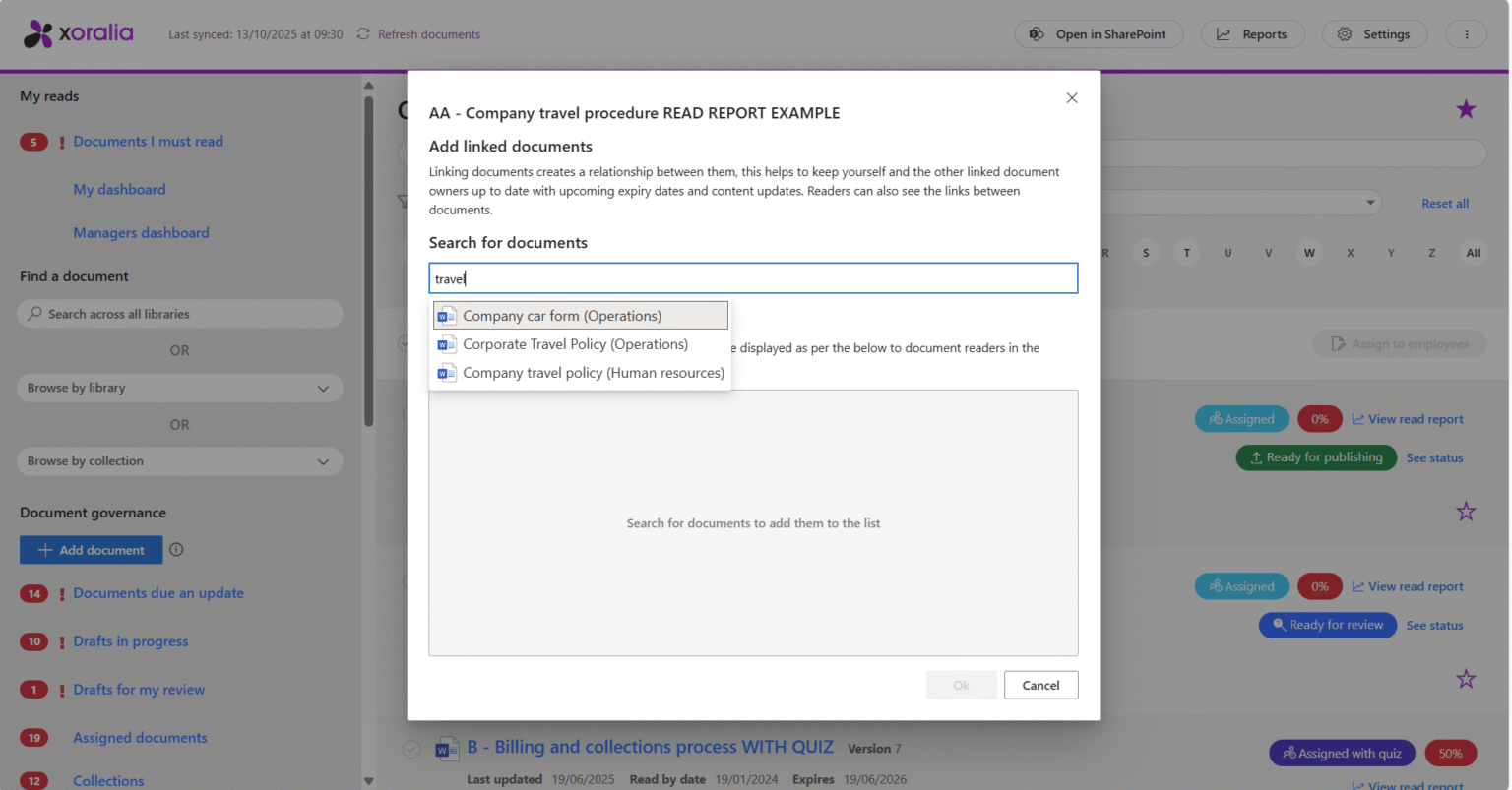Click the Xoralia logo icon
Viewport: 1512px width, 790px height.
pos(38,34)
